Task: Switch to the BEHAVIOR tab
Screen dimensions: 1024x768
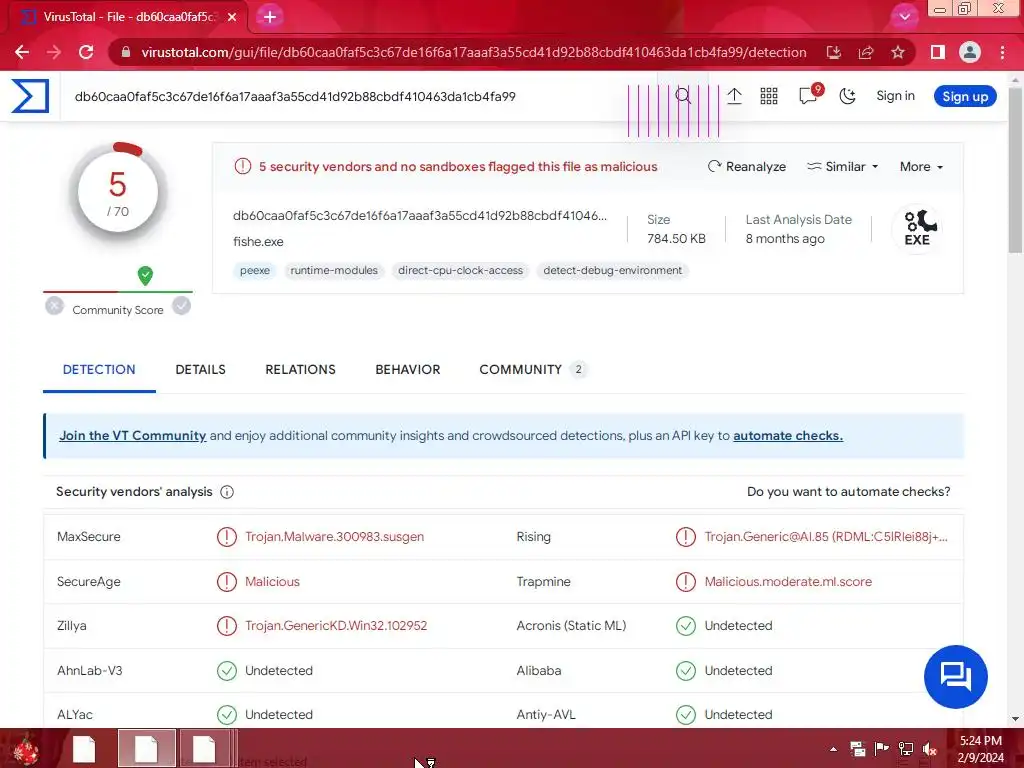Action: (x=408, y=370)
